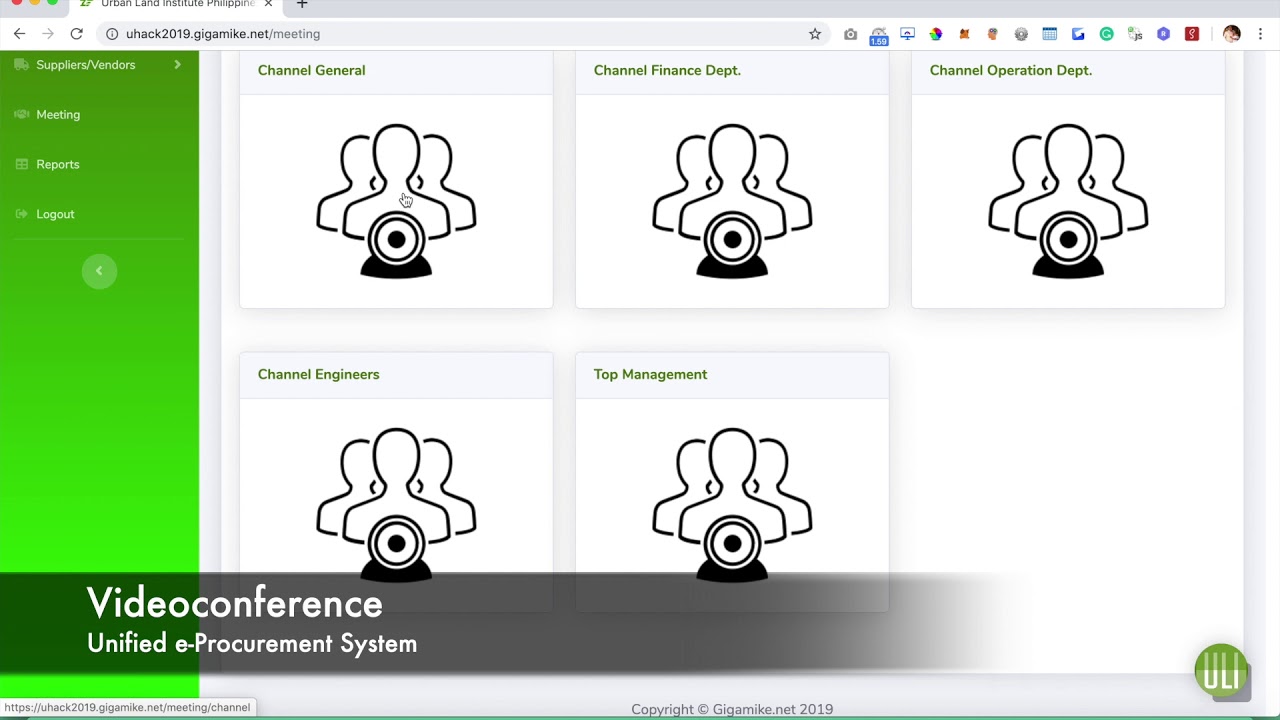Reload the page with the refresh icon

[x=76, y=34]
